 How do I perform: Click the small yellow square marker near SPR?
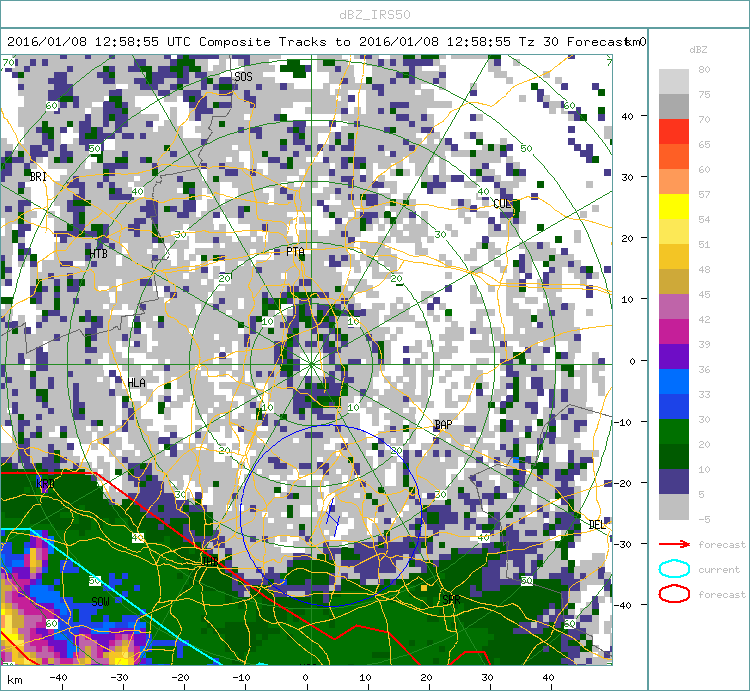(424, 588)
